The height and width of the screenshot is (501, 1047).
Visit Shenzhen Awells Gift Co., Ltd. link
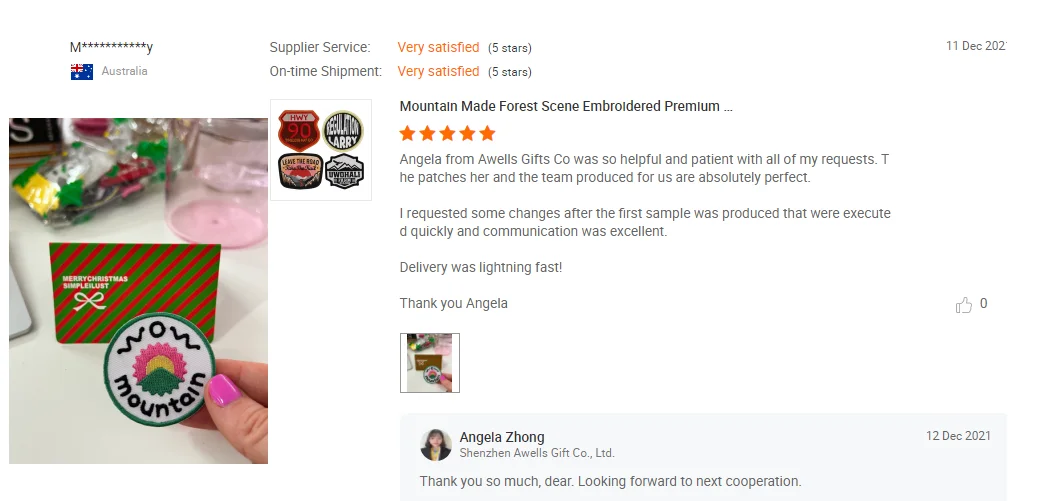click(x=537, y=453)
